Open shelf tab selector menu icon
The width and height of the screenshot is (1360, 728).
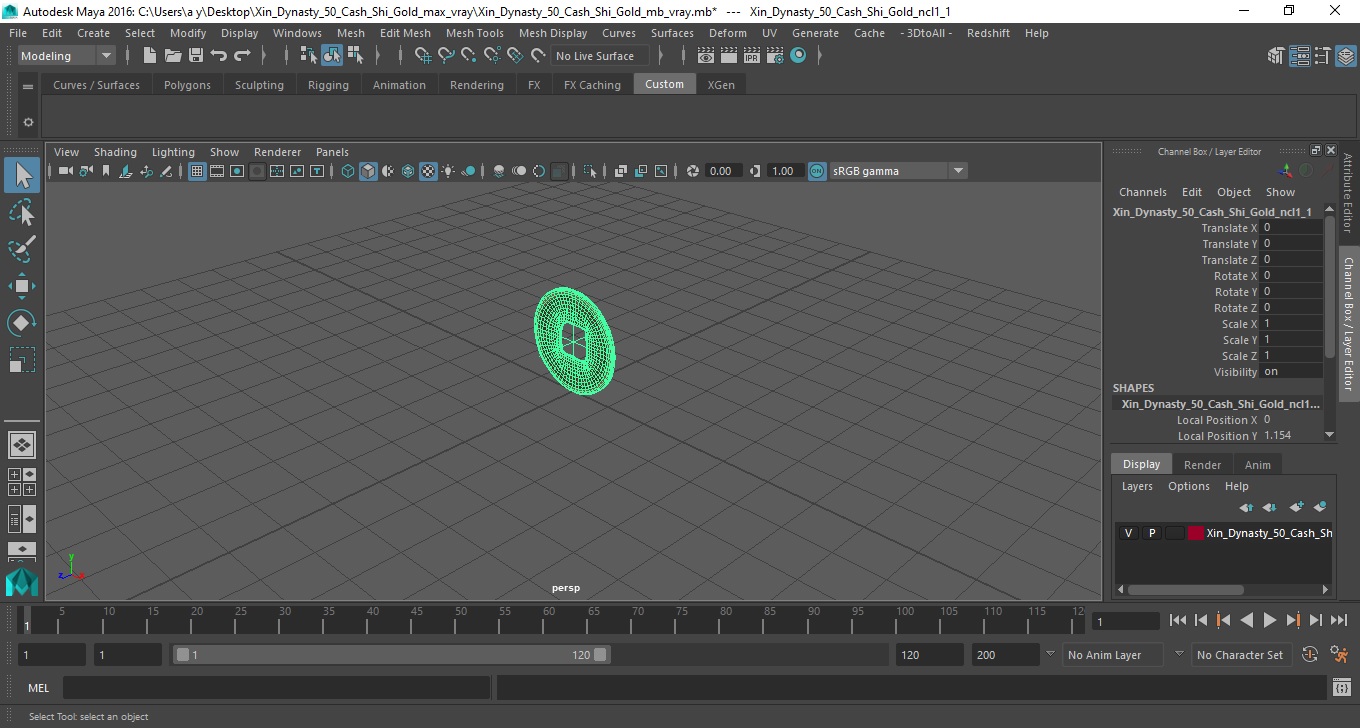pyautogui.click(x=28, y=86)
